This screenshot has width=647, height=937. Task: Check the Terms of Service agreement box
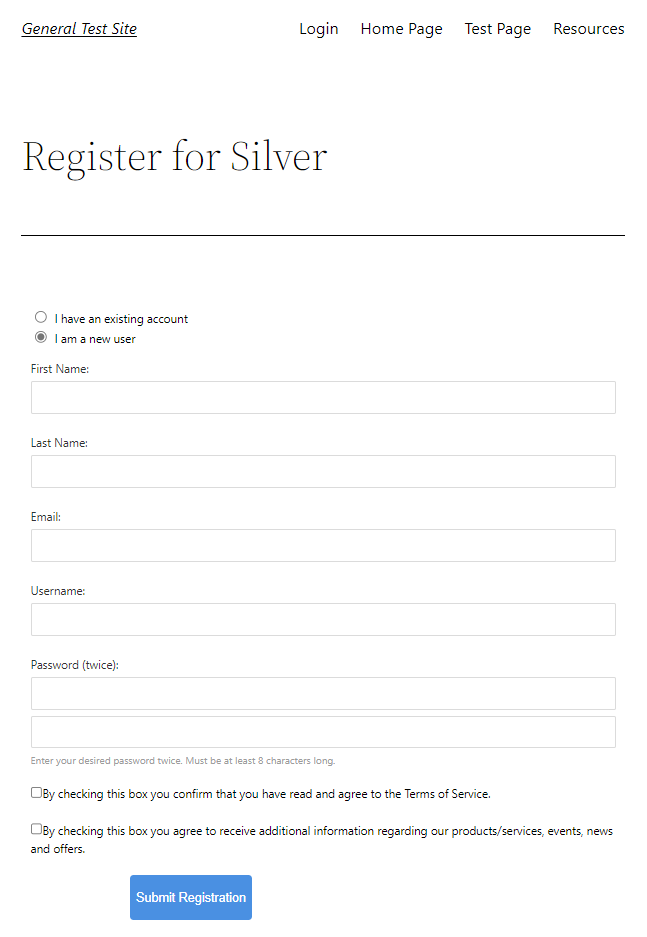click(36, 792)
